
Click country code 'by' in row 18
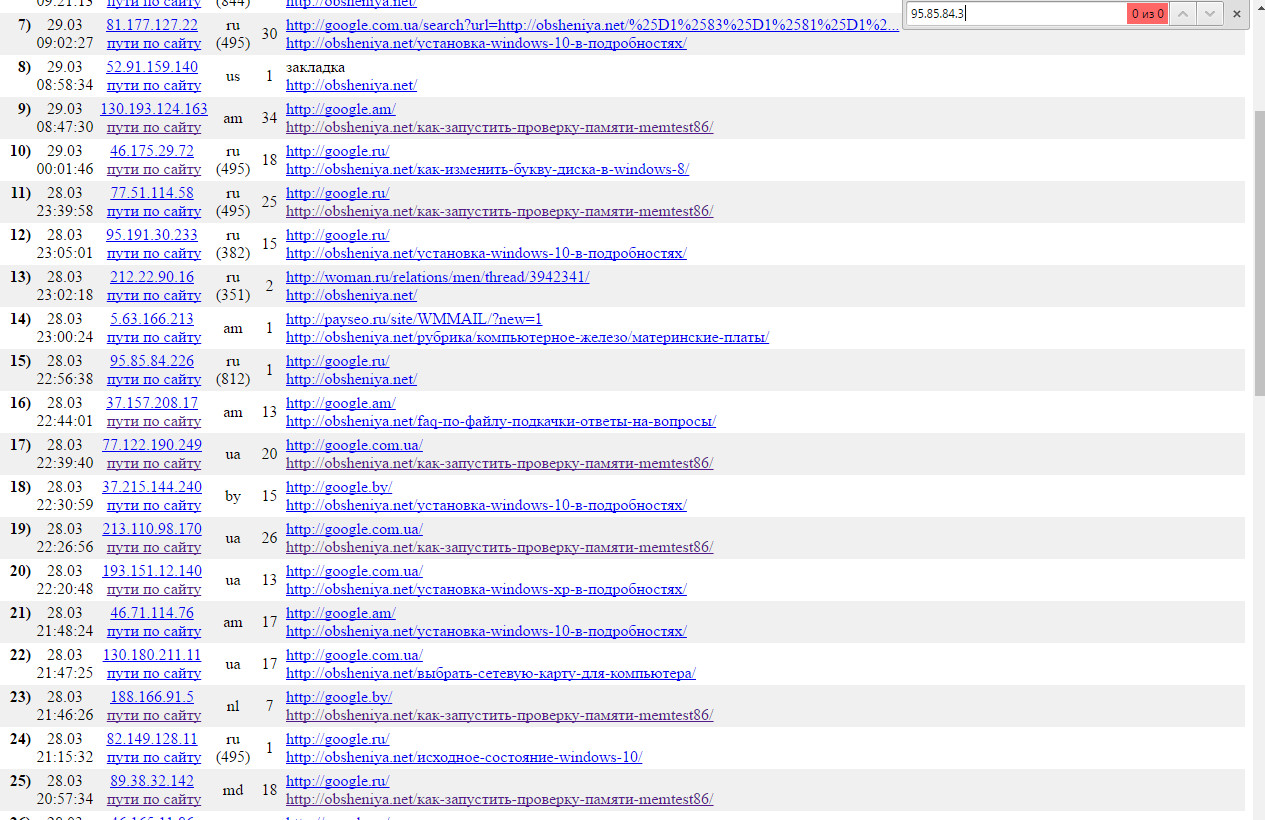233,496
